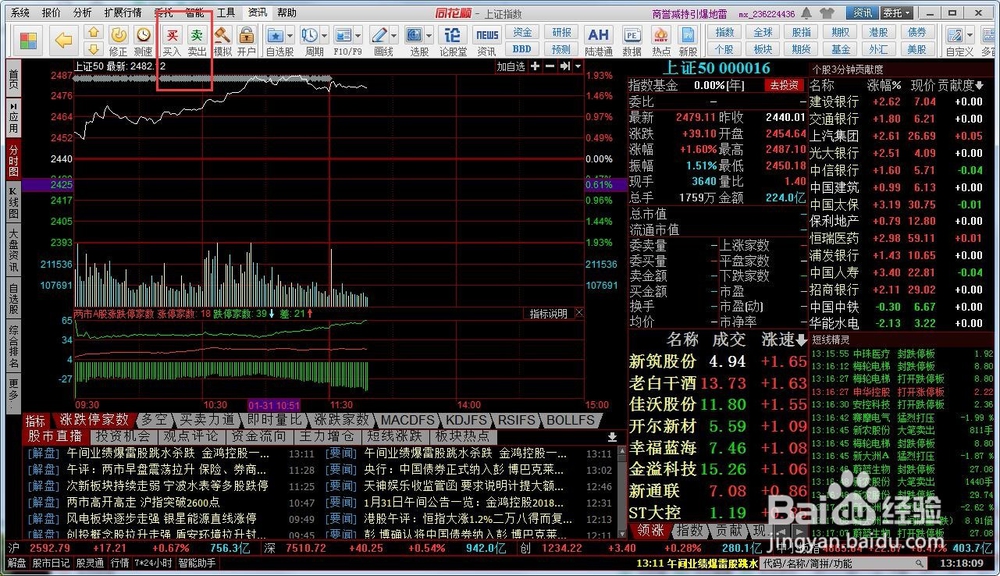
Task: Click the 研报 toolbar button
Action: [561, 32]
